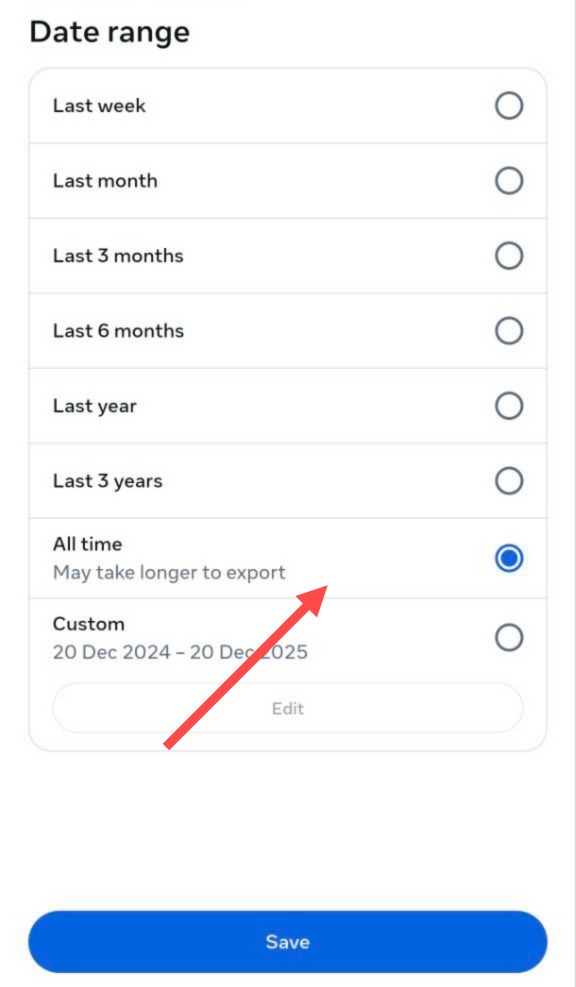Select the Last 3 years option
The height and width of the screenshot is (987, 576).
[x=510, y=480]
